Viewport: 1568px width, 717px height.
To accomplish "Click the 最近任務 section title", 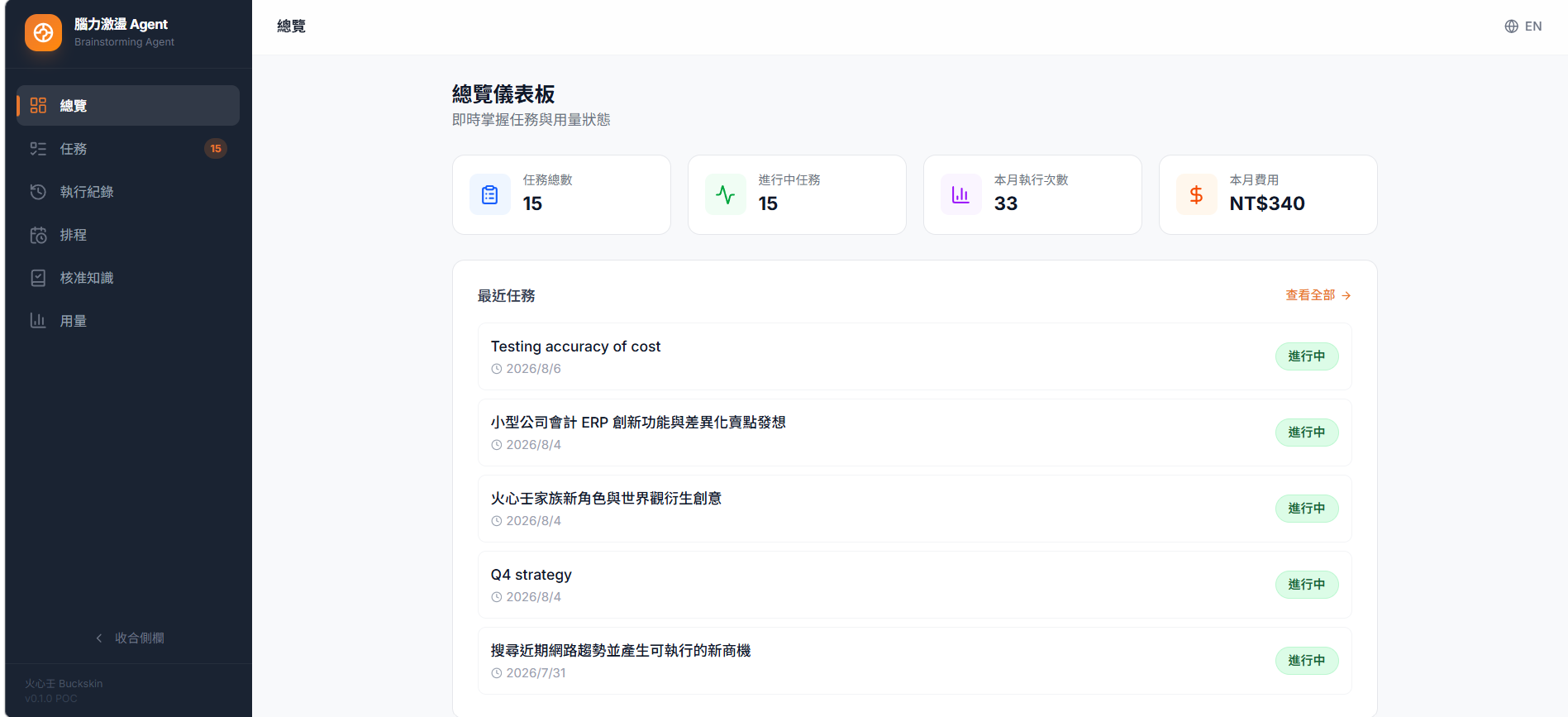I will (506, 295).
